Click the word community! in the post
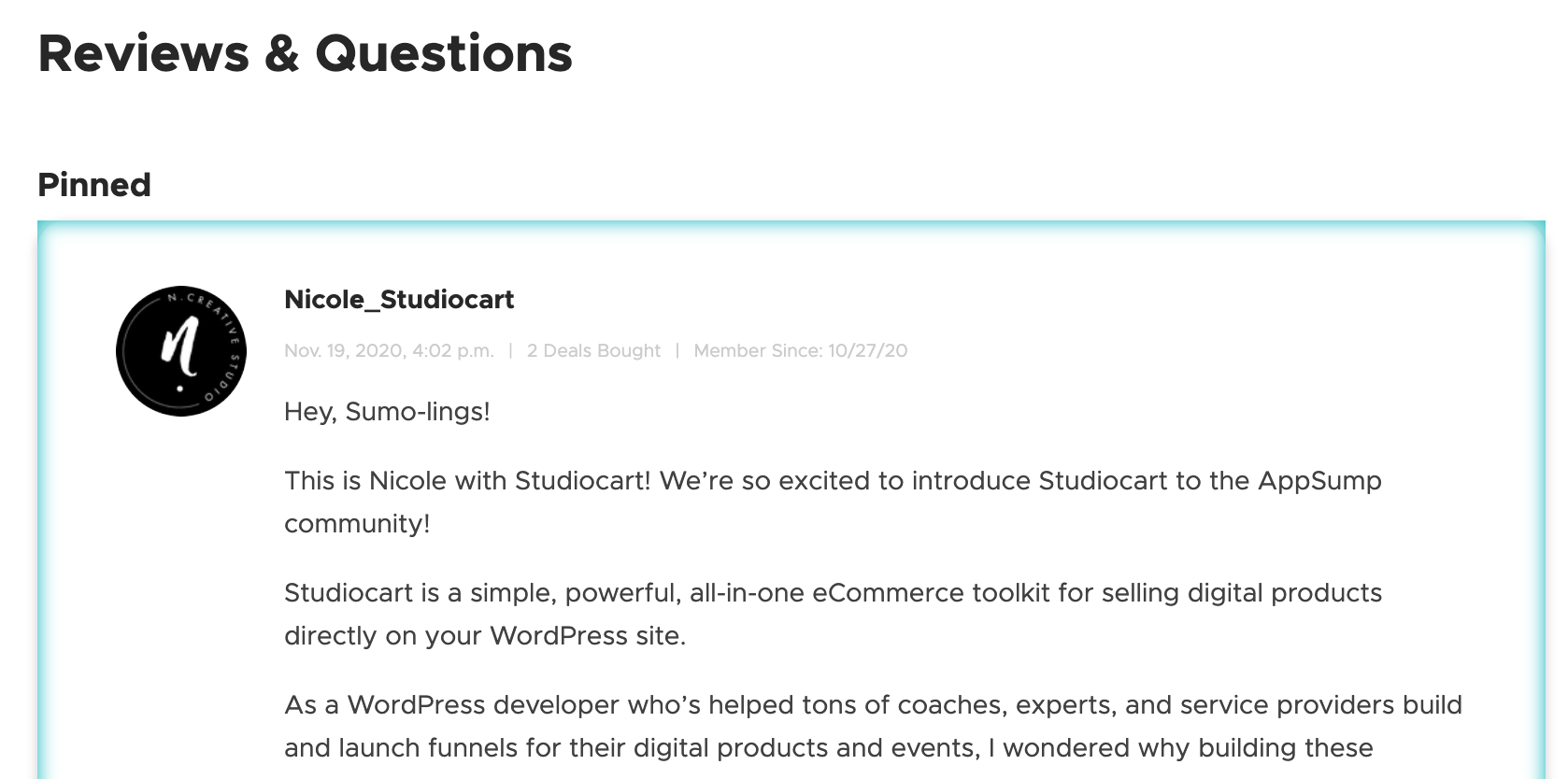Viewport: 1568px width, 779px height. pyautogui.click(x=357, y=524)
